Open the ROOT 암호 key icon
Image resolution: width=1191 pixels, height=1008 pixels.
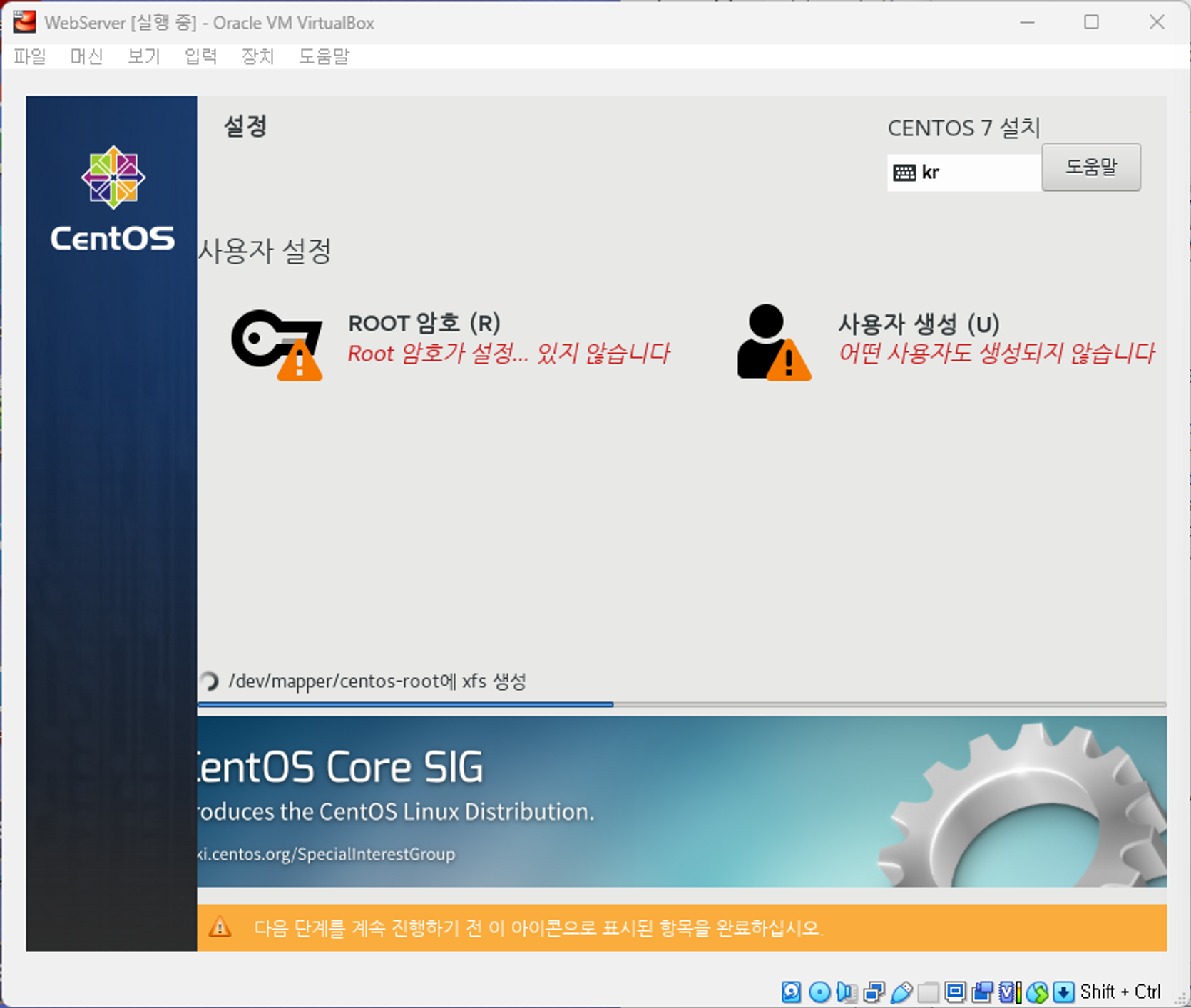coord(277,345)
